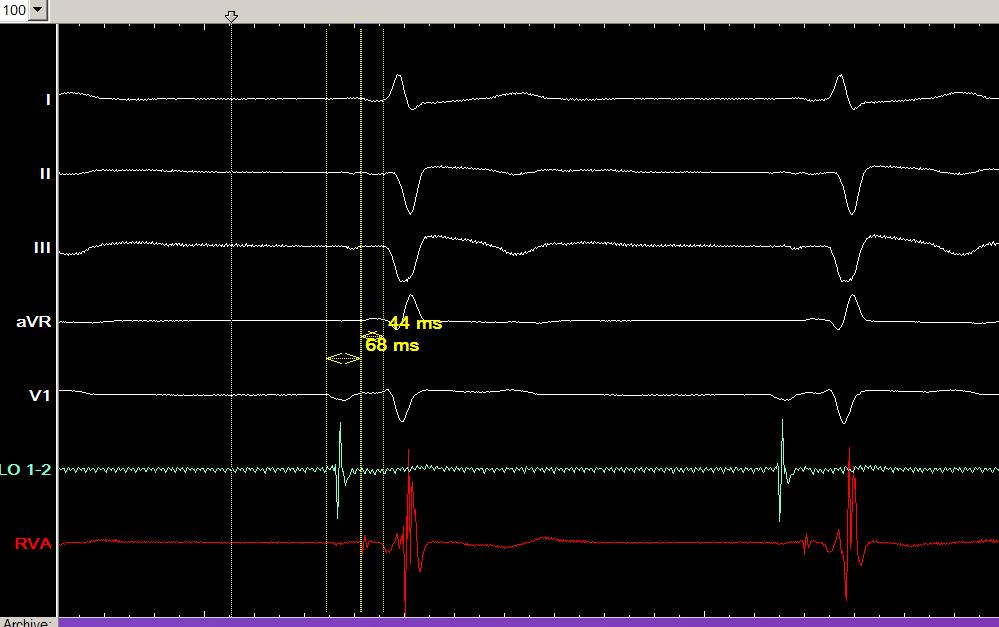Select the aVR channel label

tap(34, 321)
